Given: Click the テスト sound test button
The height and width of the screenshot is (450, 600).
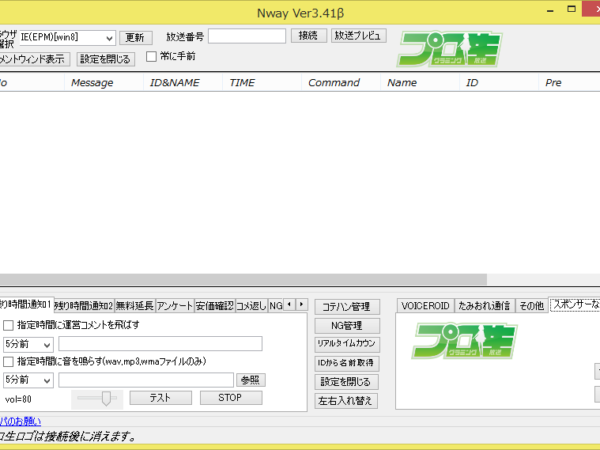Looking at the screenshot, I should point(160,398).
